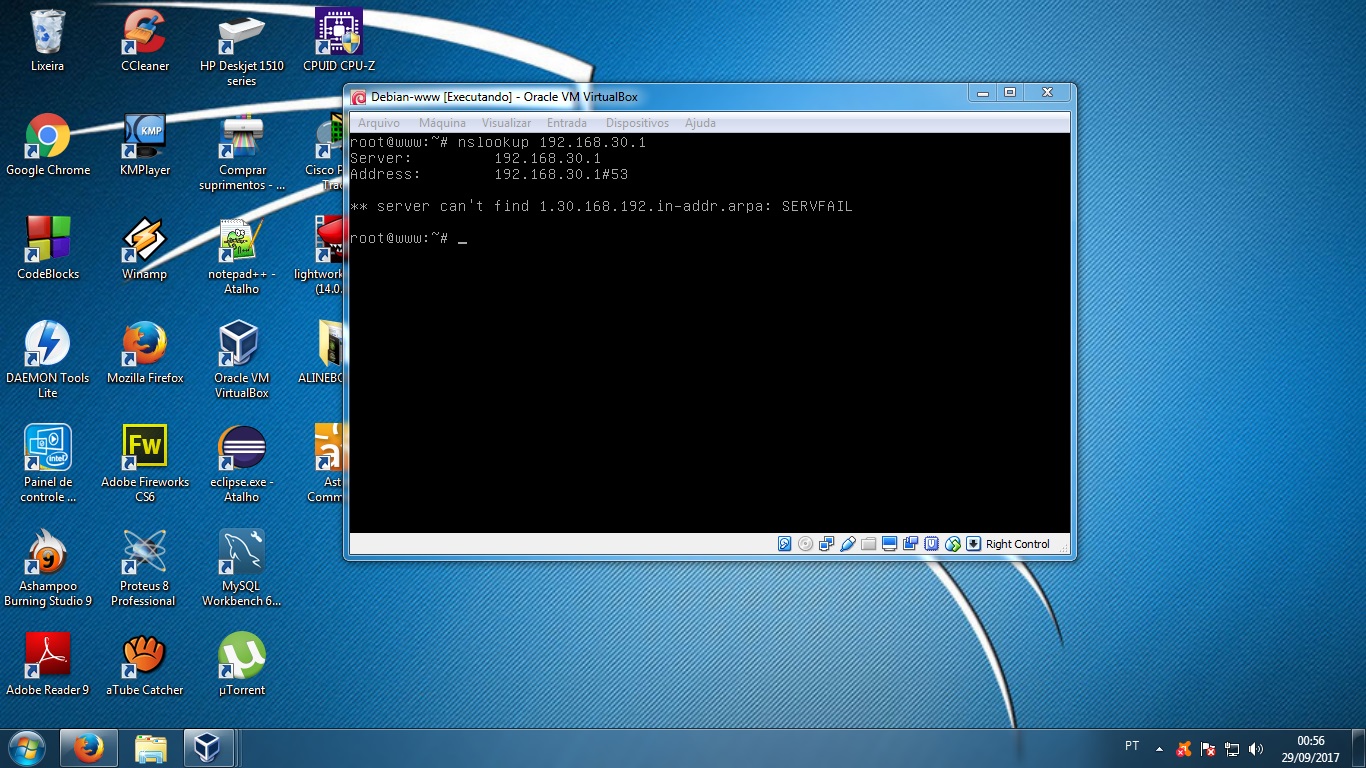The height and width of the screenshot is (768, 1366).
Task: Click the display monitor status icon
Action: point(890,544)
